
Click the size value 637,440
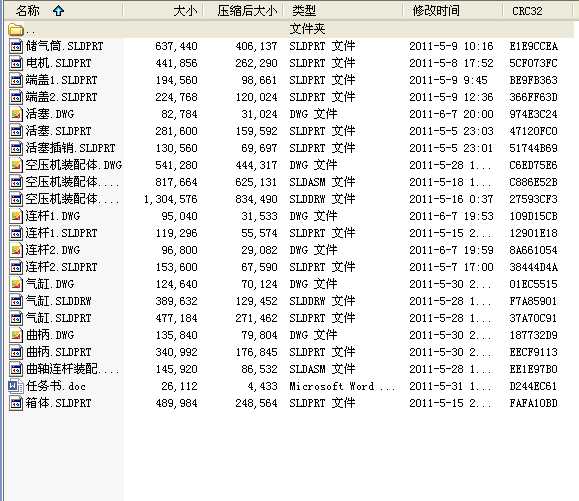[177, 46]
